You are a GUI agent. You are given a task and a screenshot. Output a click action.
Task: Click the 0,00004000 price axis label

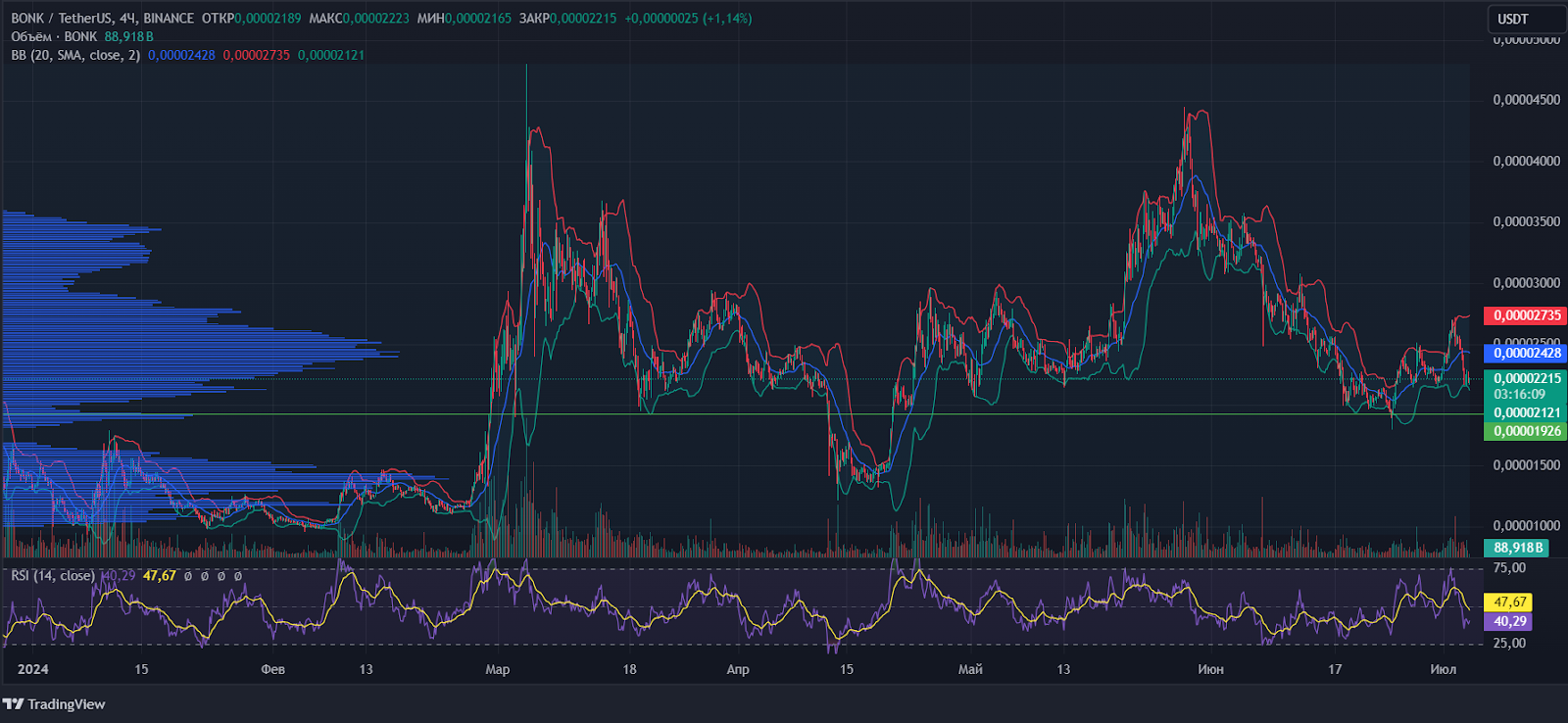click(1527, 161)
